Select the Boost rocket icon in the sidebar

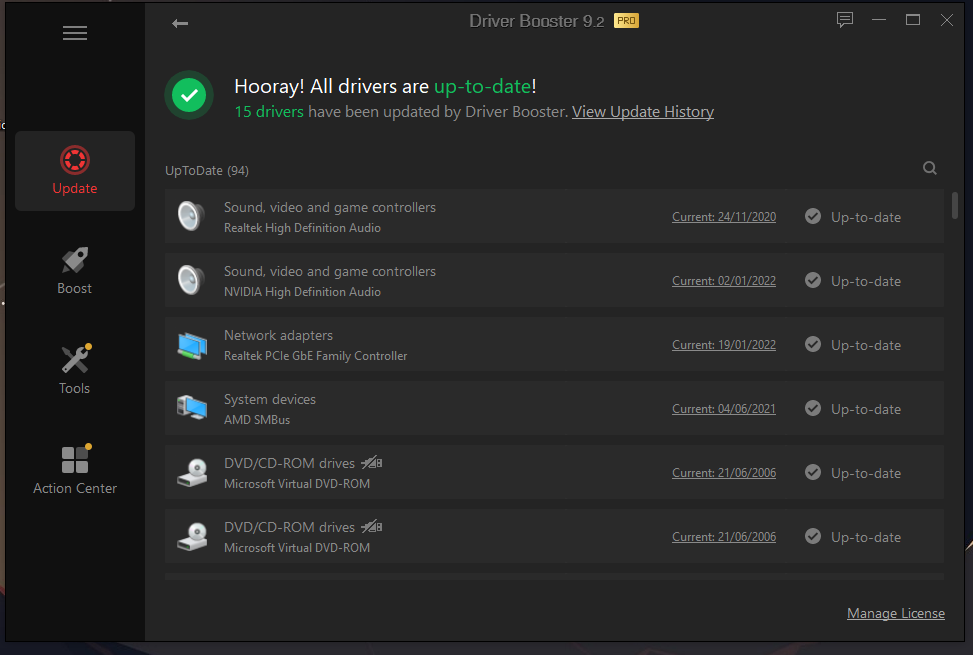[74, 260]
